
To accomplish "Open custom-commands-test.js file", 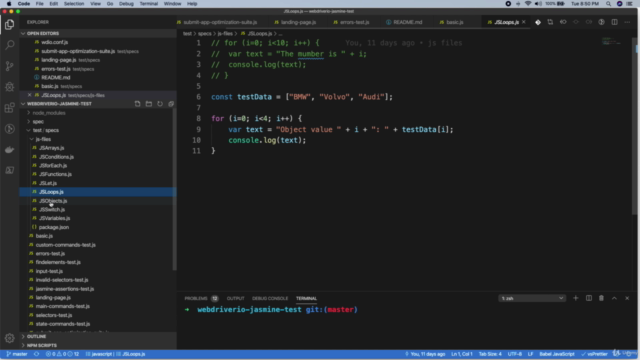I will pos(65,245).
